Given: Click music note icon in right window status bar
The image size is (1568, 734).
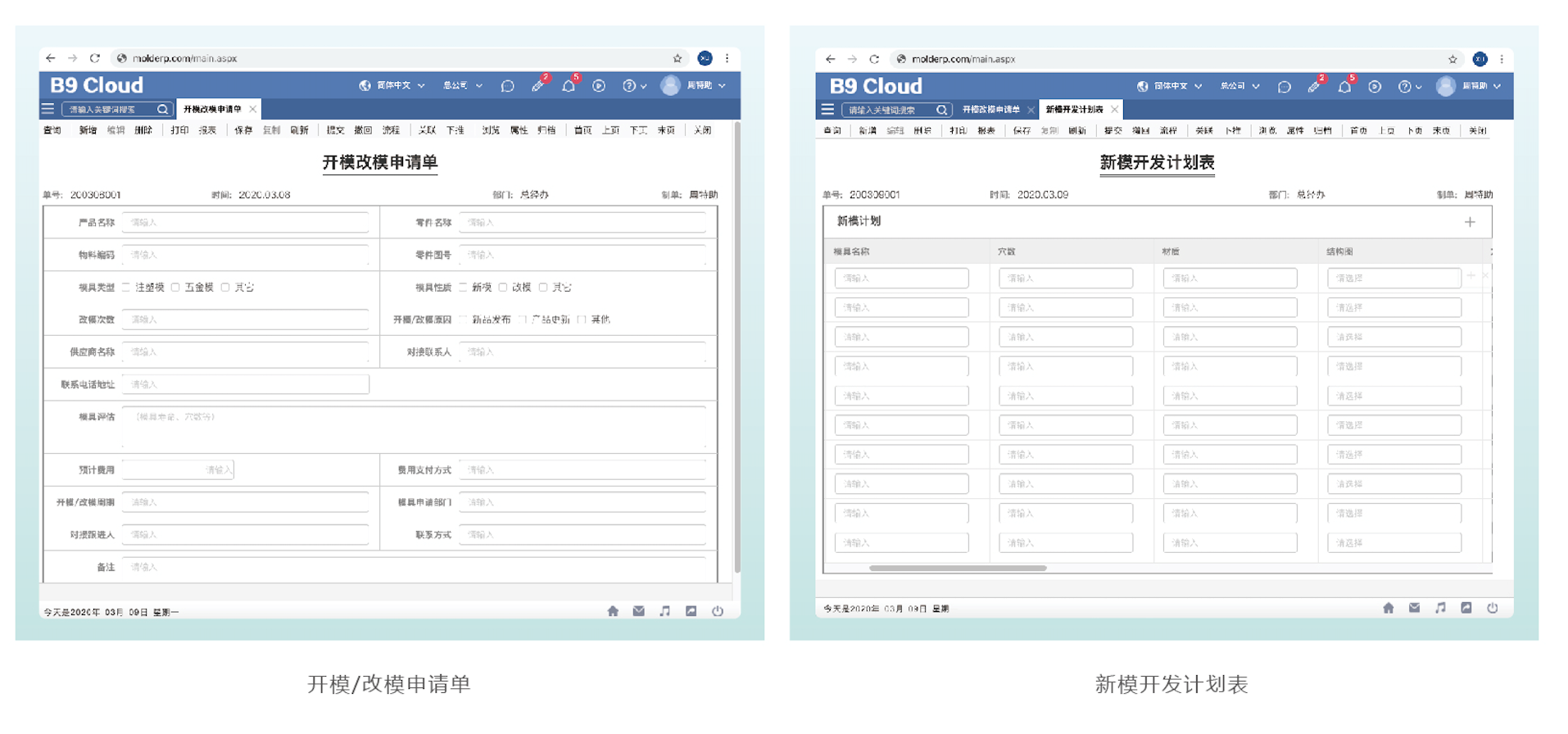Looking at the screenshot, I should (x=1440, y=608).
